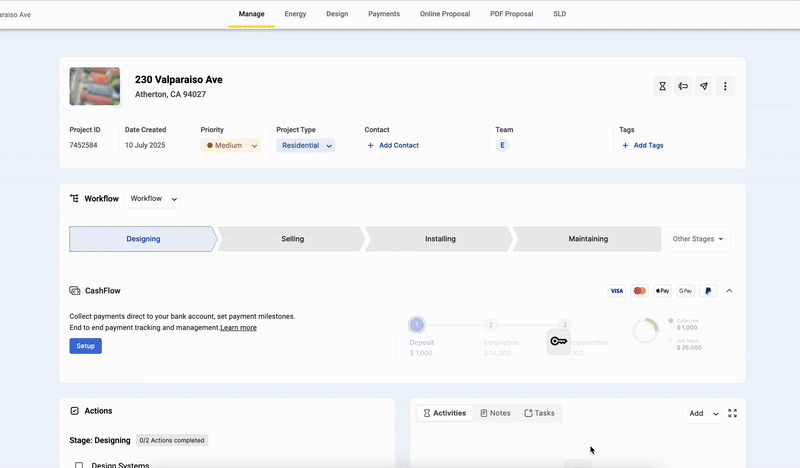Viewport: 800px width, 468px height.
Task: Open the hourglass icon in project header
Action: pyautogui.click(x=662, y=86)
